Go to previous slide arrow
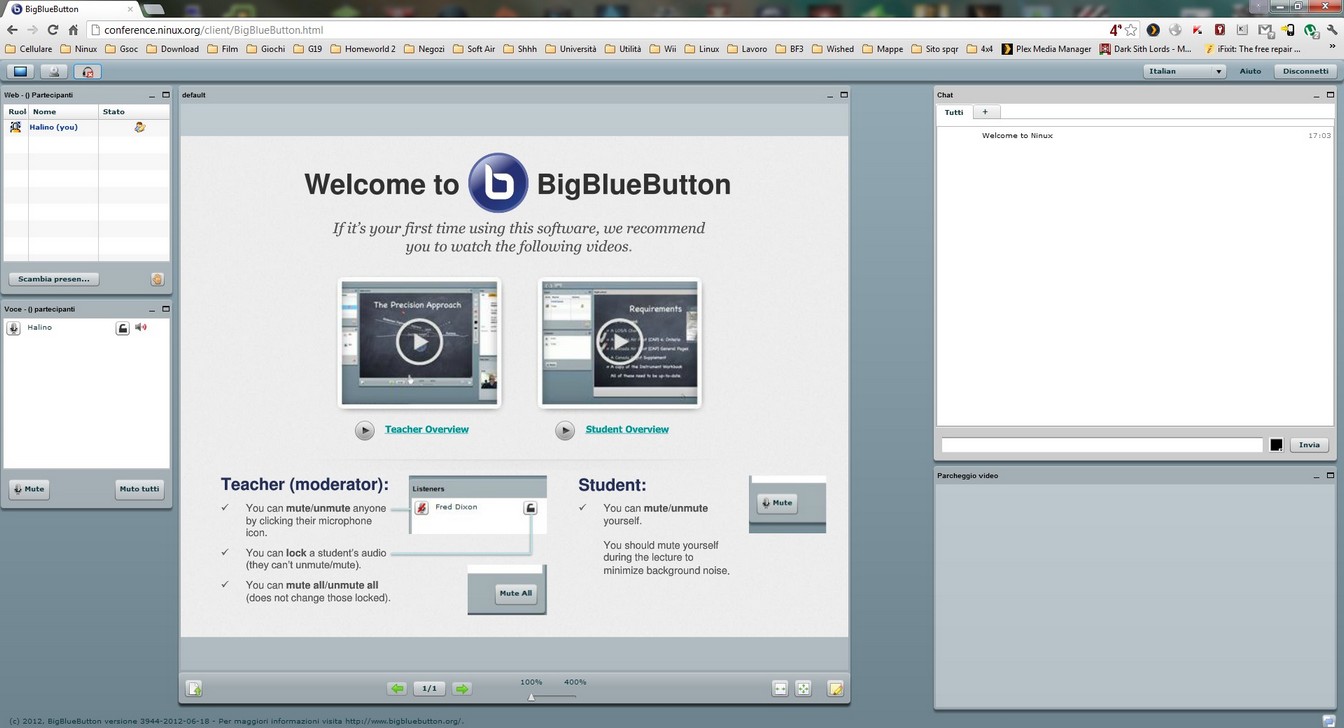 click(x=397, y=688)
